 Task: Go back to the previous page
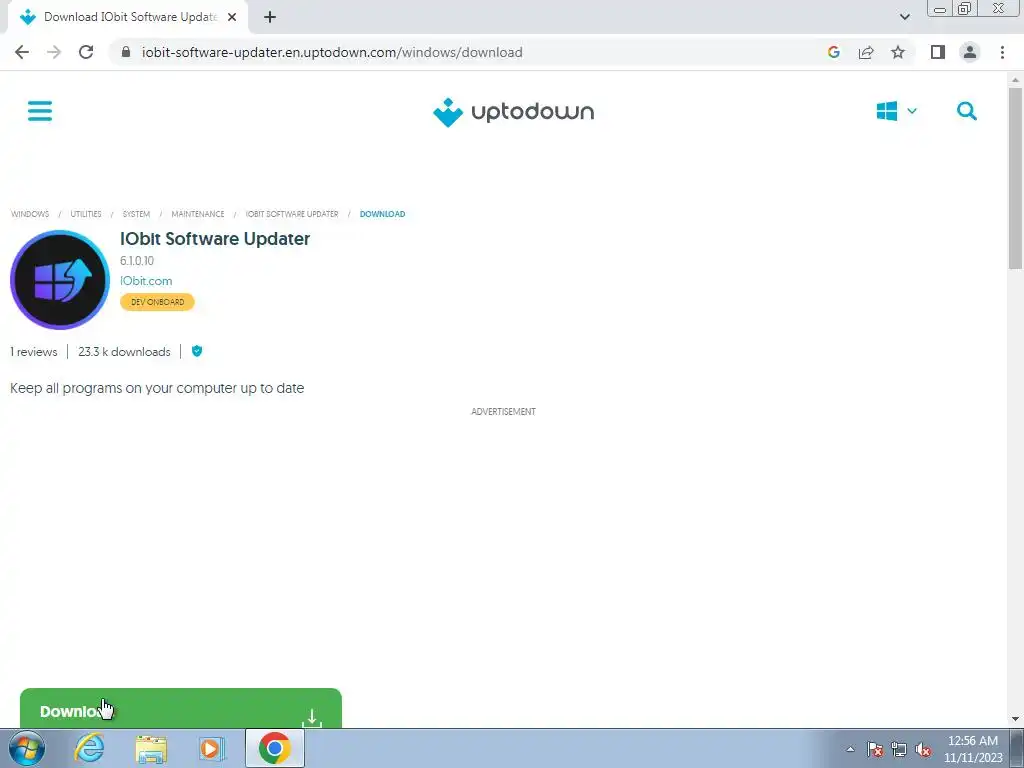point(22,52)
